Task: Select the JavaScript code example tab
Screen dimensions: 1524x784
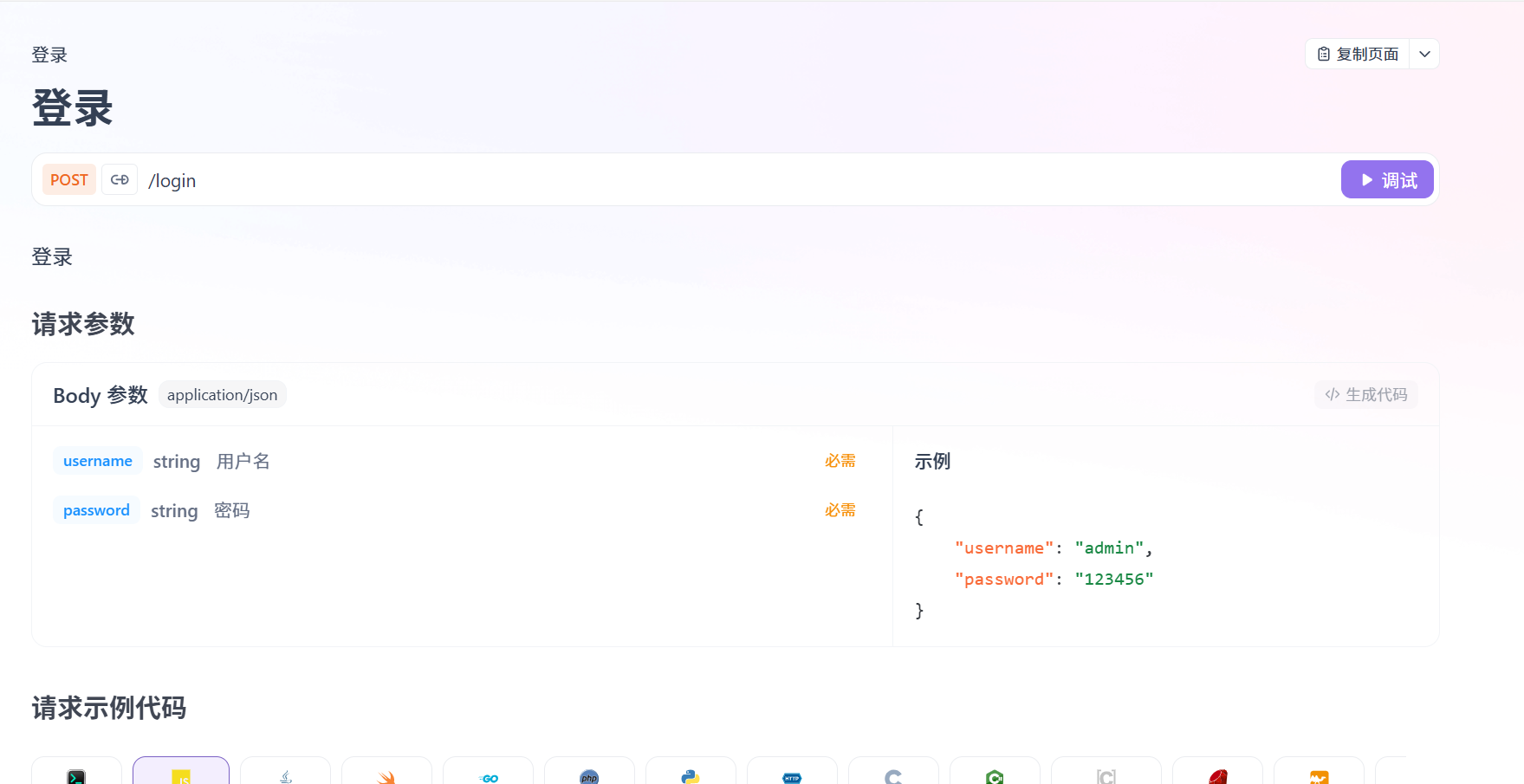Action: (181, 775)
